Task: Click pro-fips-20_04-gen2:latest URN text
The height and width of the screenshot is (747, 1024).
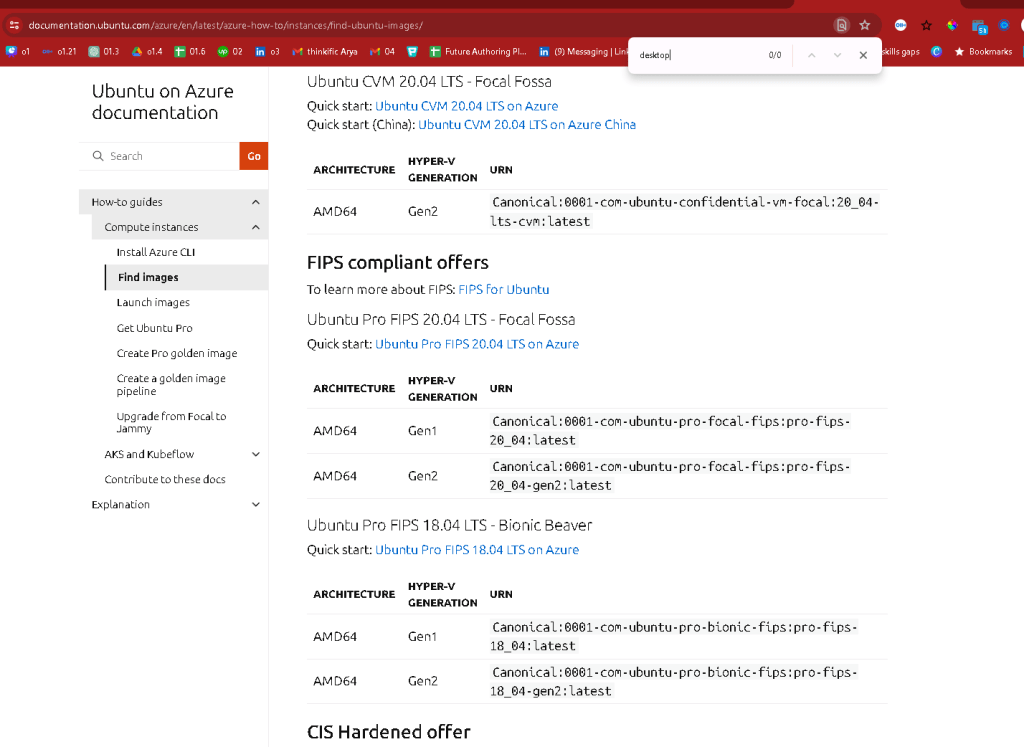Action: pos(670,476)
